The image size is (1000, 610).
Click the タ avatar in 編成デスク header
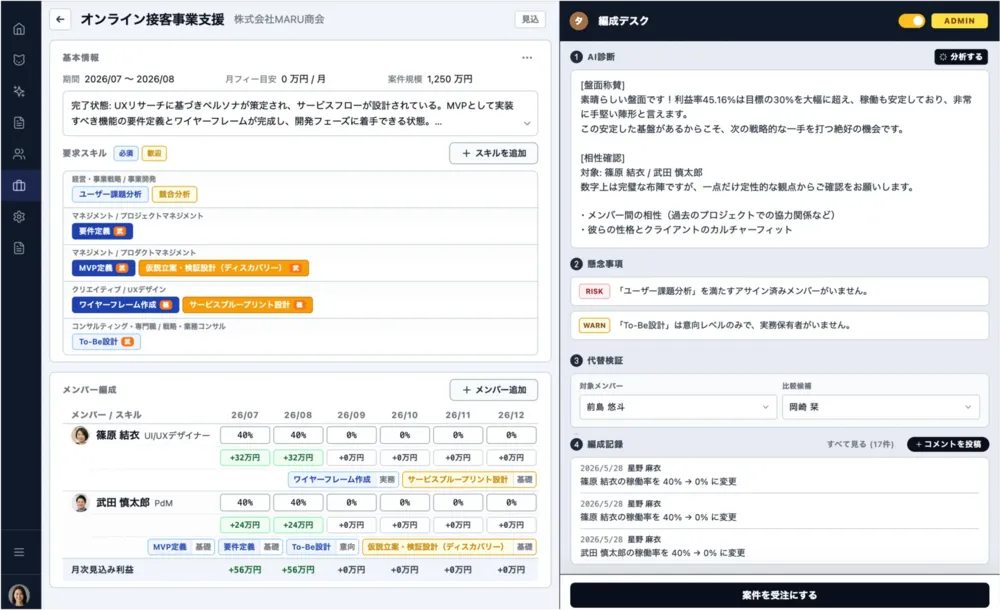tap(578, 21)
